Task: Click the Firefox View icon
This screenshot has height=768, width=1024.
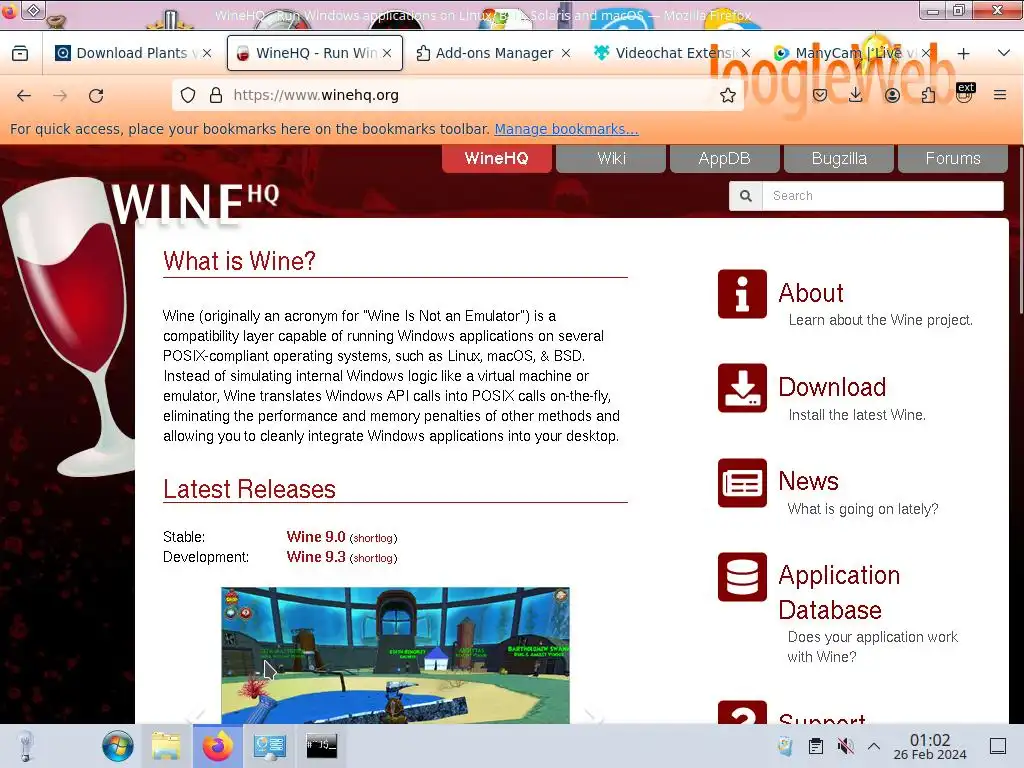Action: click(20, 53)
